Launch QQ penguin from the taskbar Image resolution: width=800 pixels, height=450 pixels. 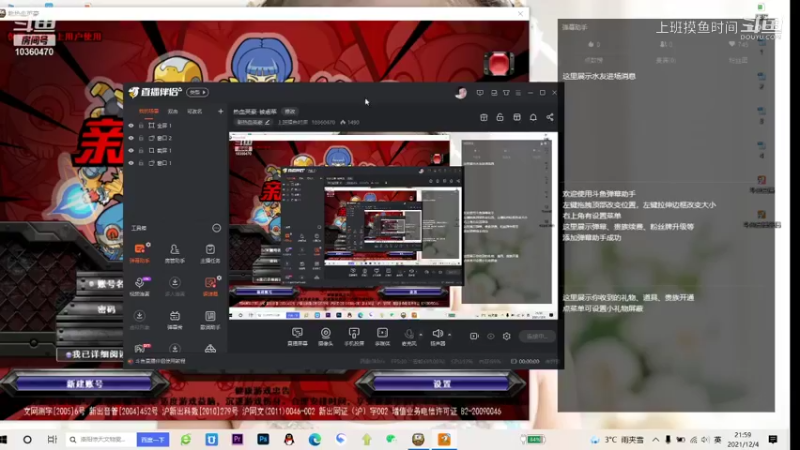click(289, 439)
